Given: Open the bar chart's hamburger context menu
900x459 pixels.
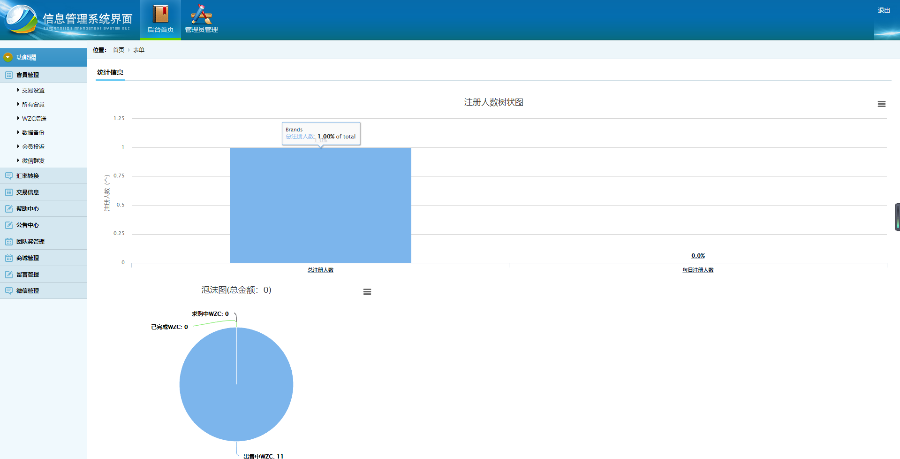Looking at the screenshot, I should coord(882,104).
